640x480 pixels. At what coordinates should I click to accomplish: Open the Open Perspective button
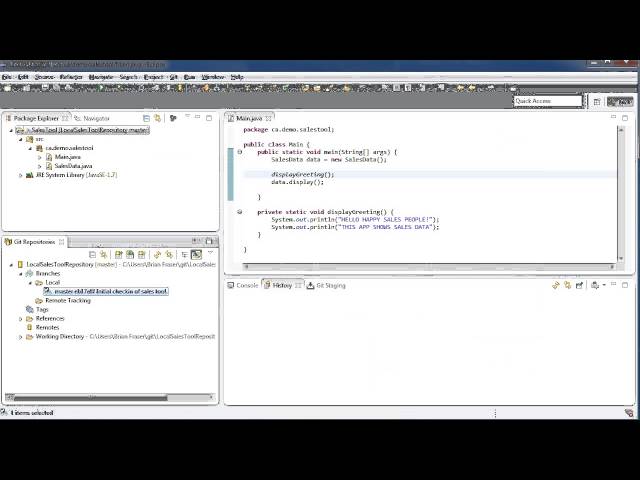[597, 102]
